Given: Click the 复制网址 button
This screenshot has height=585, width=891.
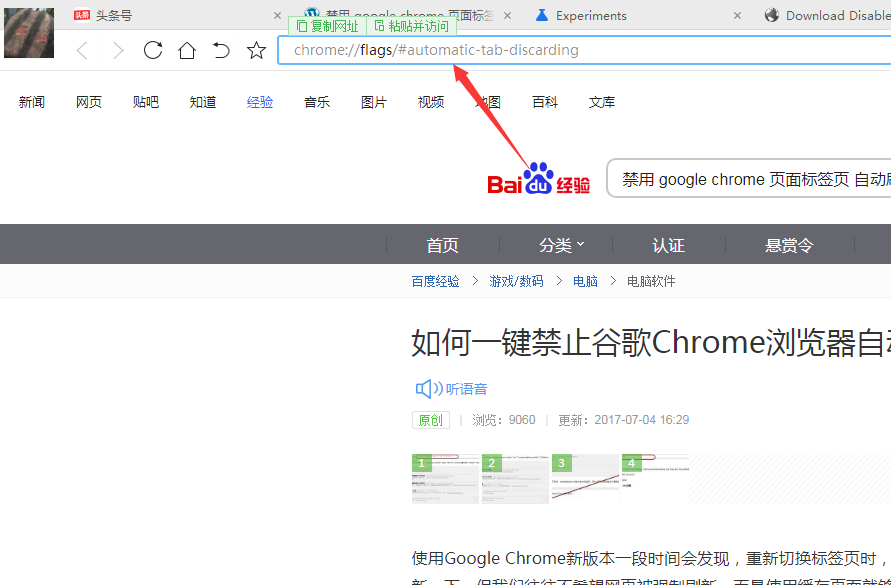Looking at the screenshot, I should coord(327,26).
